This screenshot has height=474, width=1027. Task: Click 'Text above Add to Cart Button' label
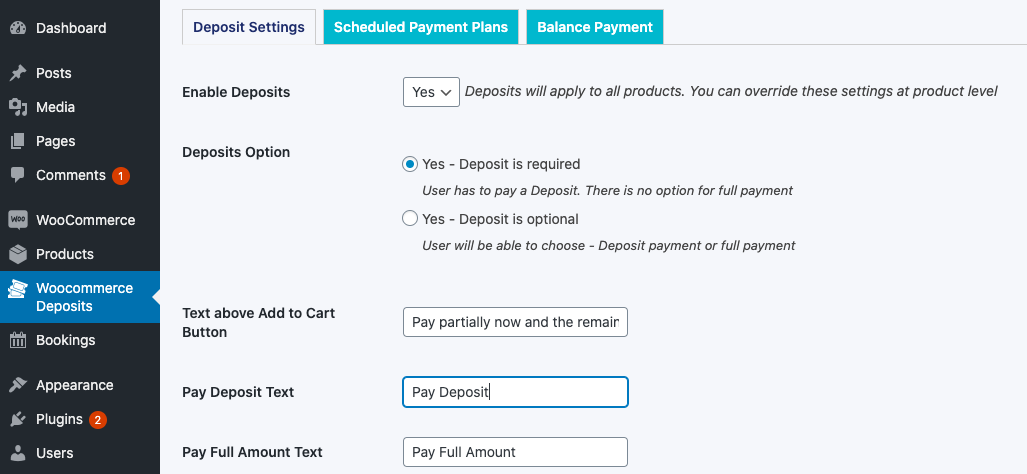coord(259,323)
